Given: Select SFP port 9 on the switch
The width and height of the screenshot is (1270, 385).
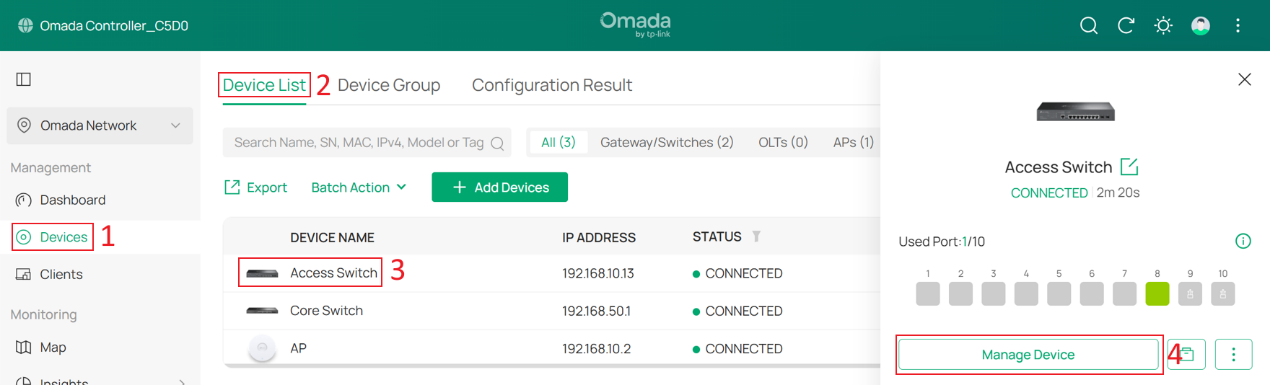Looking at the screenshot, I should (1190, 294).
